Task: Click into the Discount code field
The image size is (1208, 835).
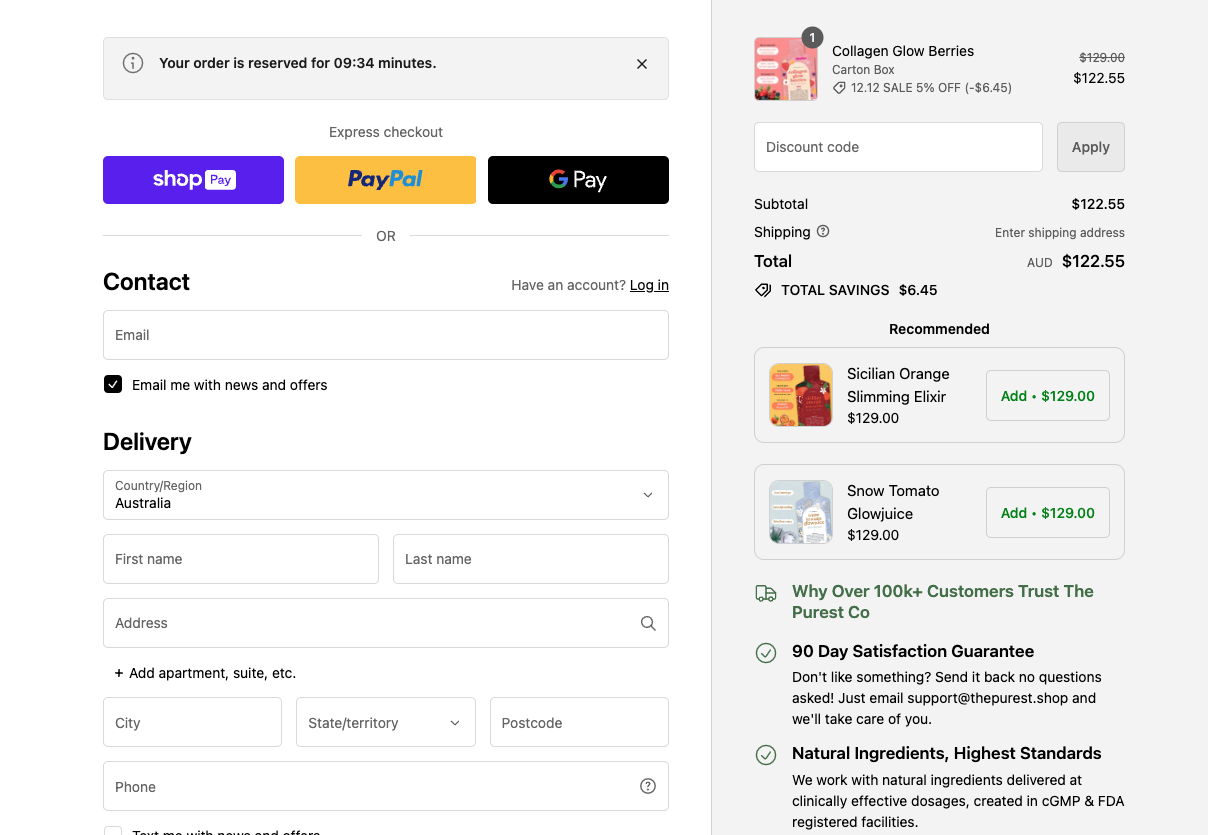Action: click(x=898, y=147)
